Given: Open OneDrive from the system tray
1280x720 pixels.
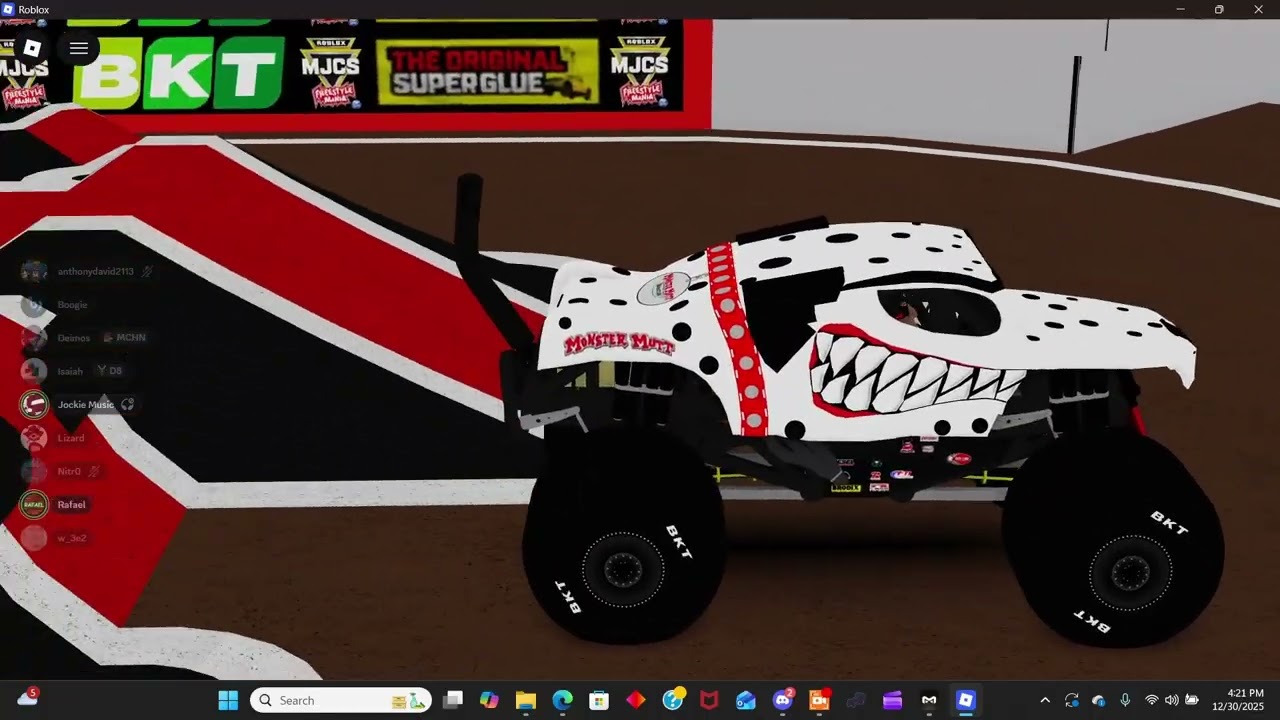Looking at the screenshot, I should pos(1099,700).
